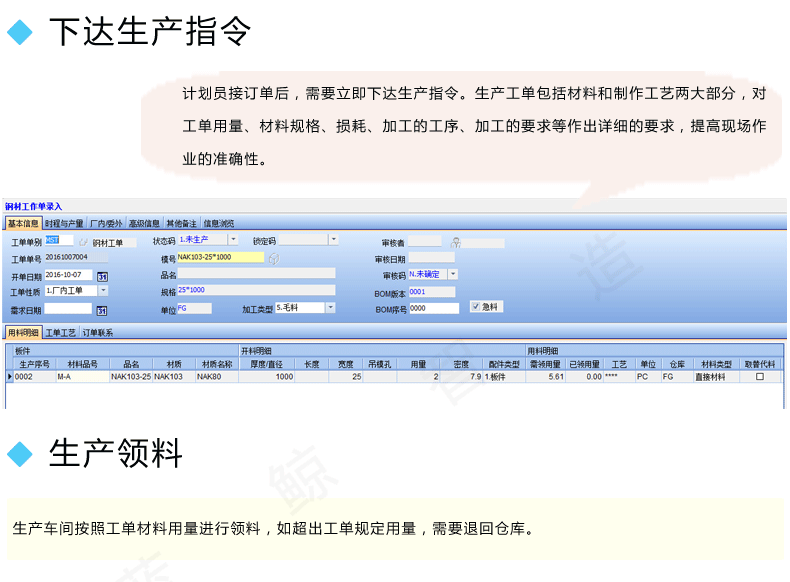Viewport: 790px width, 582px height.
Task: Click the 单位 field FG
Action: pos(194,308)
